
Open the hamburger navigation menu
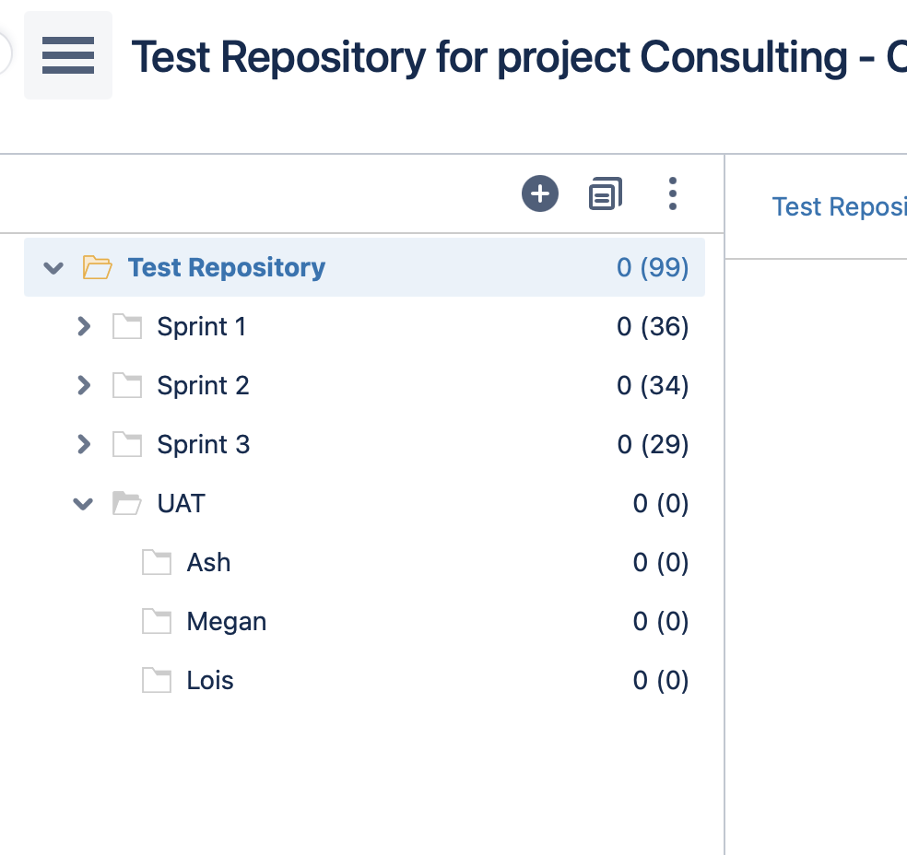pyautogui.click(x=68, y=55)
